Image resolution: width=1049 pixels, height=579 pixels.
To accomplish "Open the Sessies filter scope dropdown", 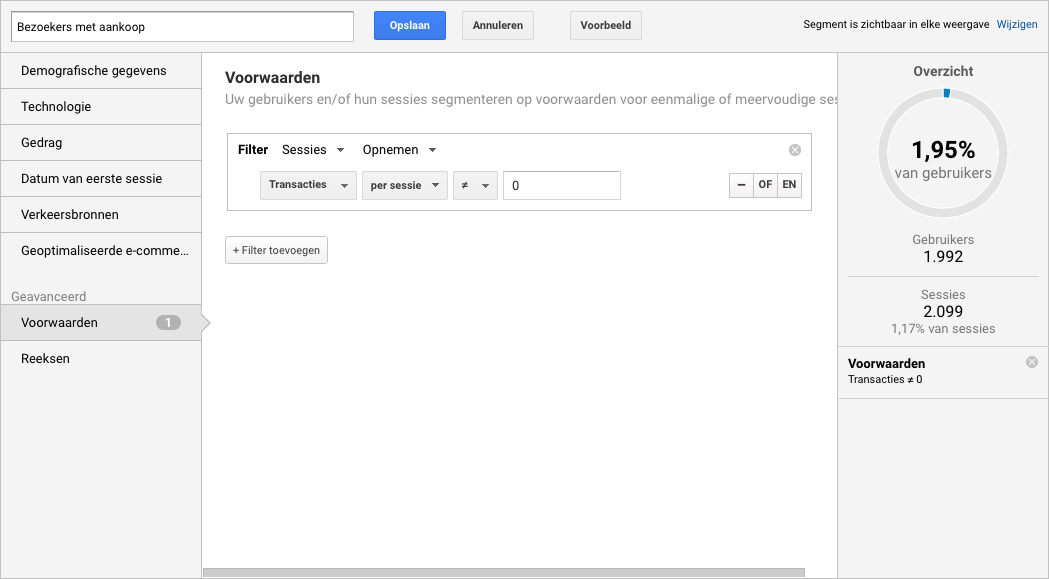I will coord(313,150).
